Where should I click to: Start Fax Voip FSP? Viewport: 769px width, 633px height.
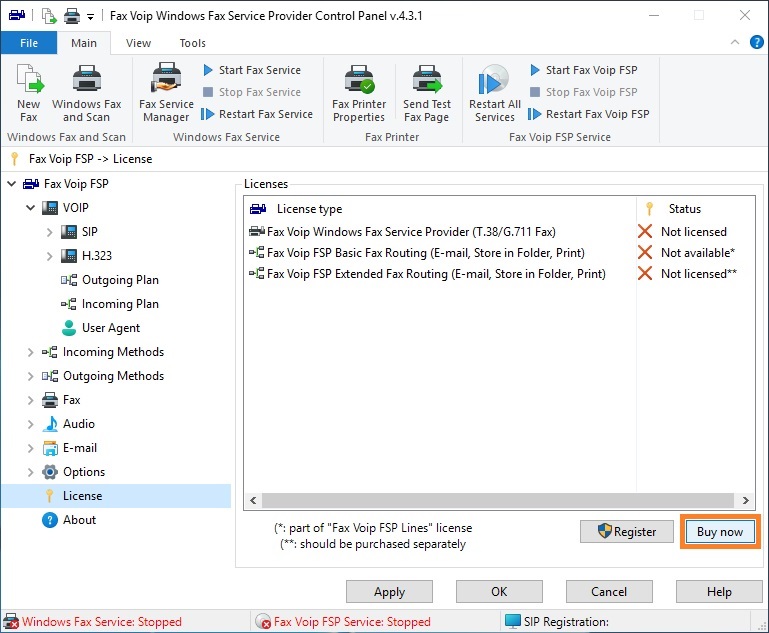pos(584,70)
